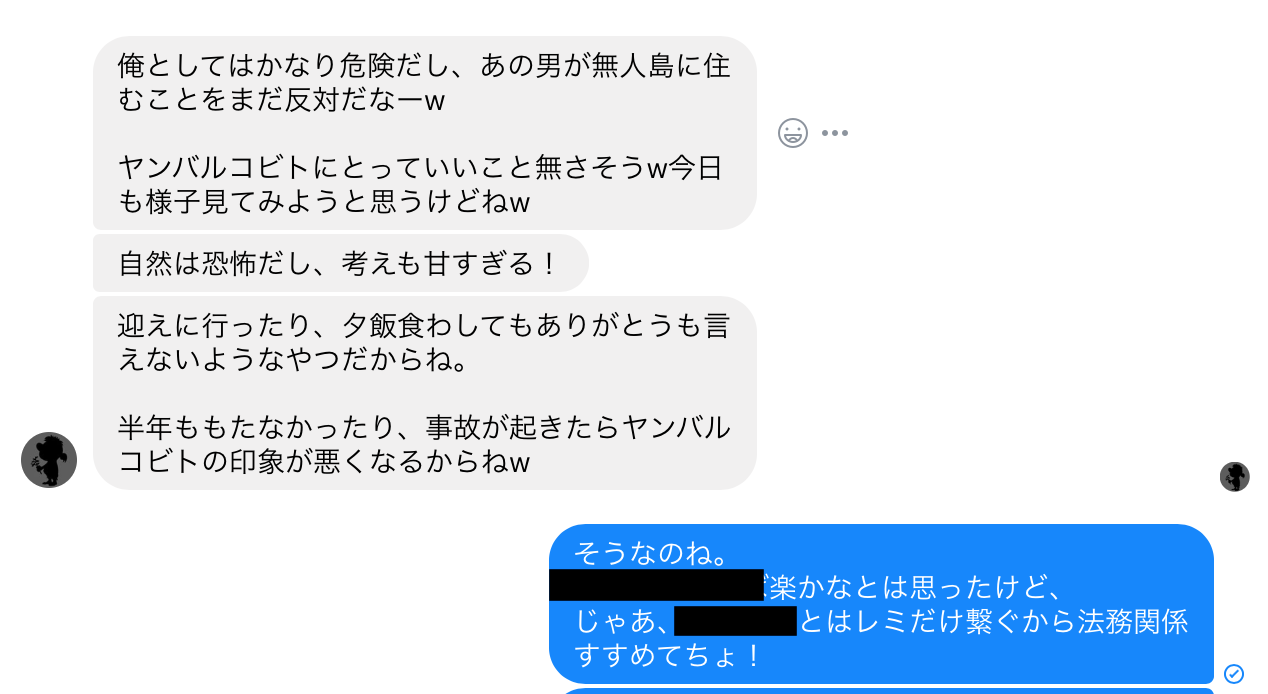
Task: Click the line むことをまだ反対だなーw
Action: (x=281, y=101)
